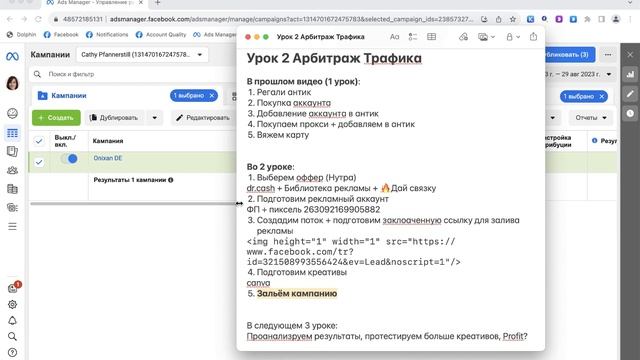Image resolution: width=640 pixels, height=360 pixels.
Task: Open the text format Aa menu in Notes
Action: (x=394, y=37)
